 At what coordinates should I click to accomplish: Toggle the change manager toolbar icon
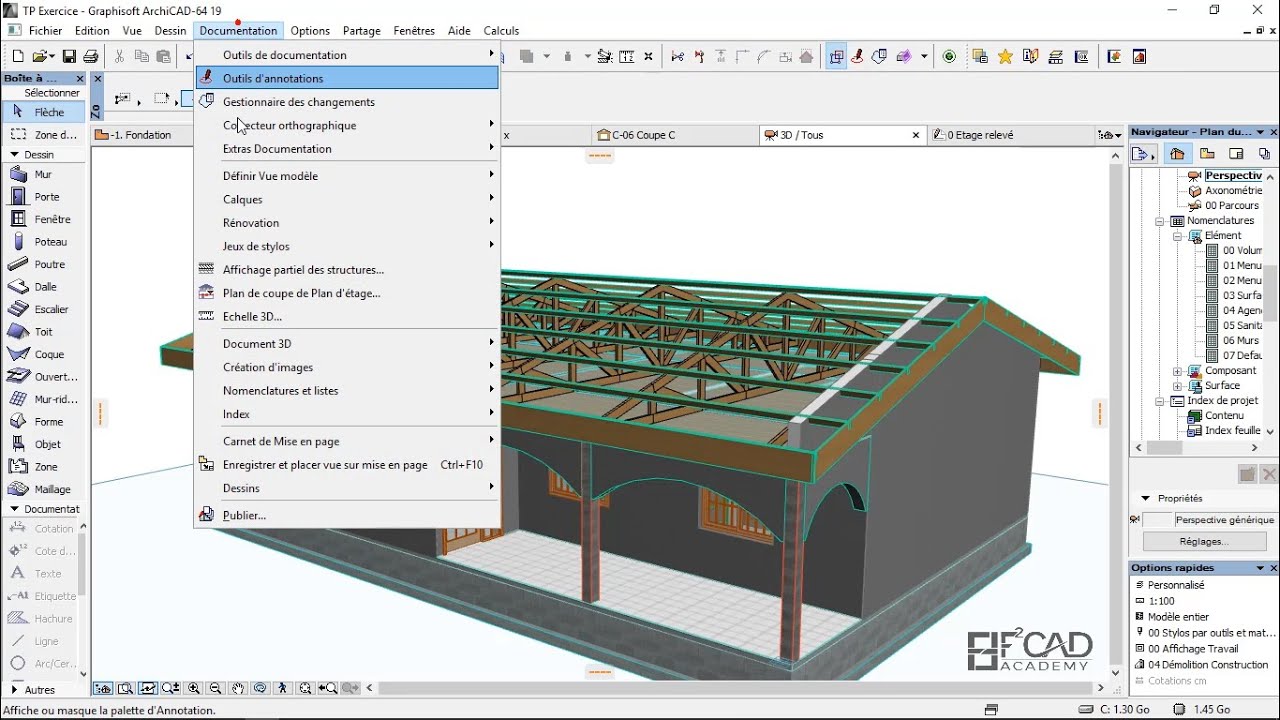(880, 57)
